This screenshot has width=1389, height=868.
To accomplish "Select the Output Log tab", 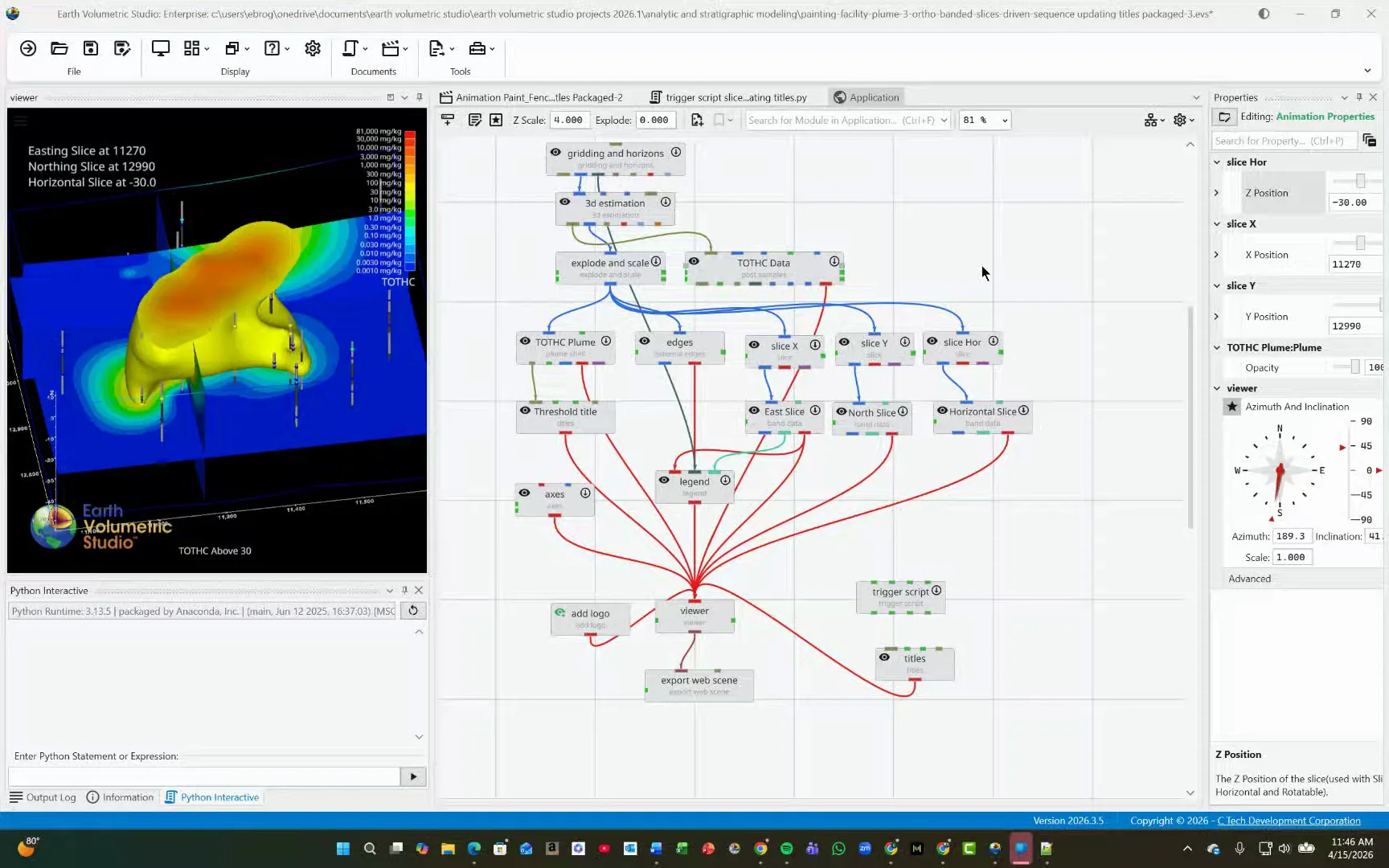I will [43, 797].
